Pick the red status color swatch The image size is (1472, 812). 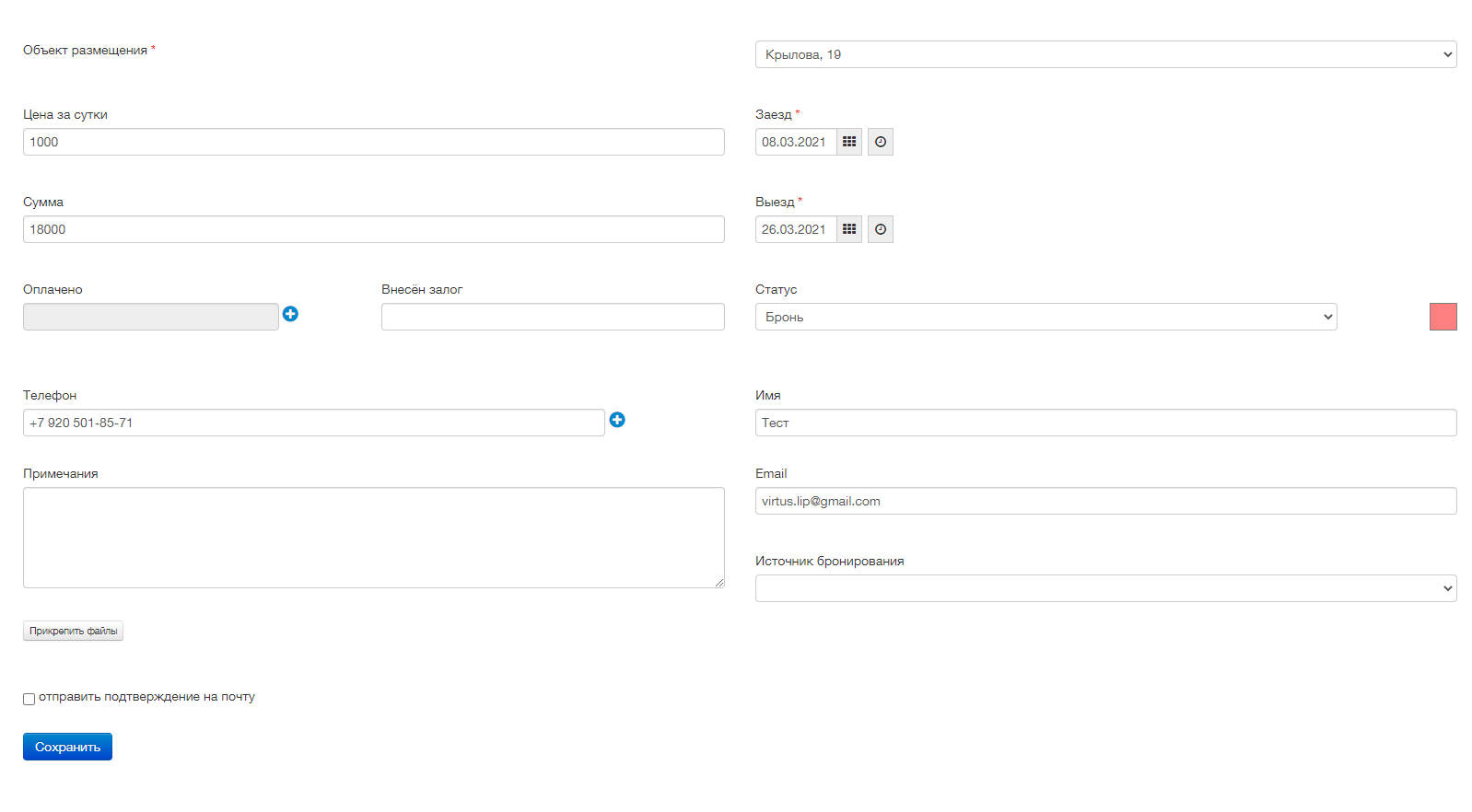[1443, 317]
